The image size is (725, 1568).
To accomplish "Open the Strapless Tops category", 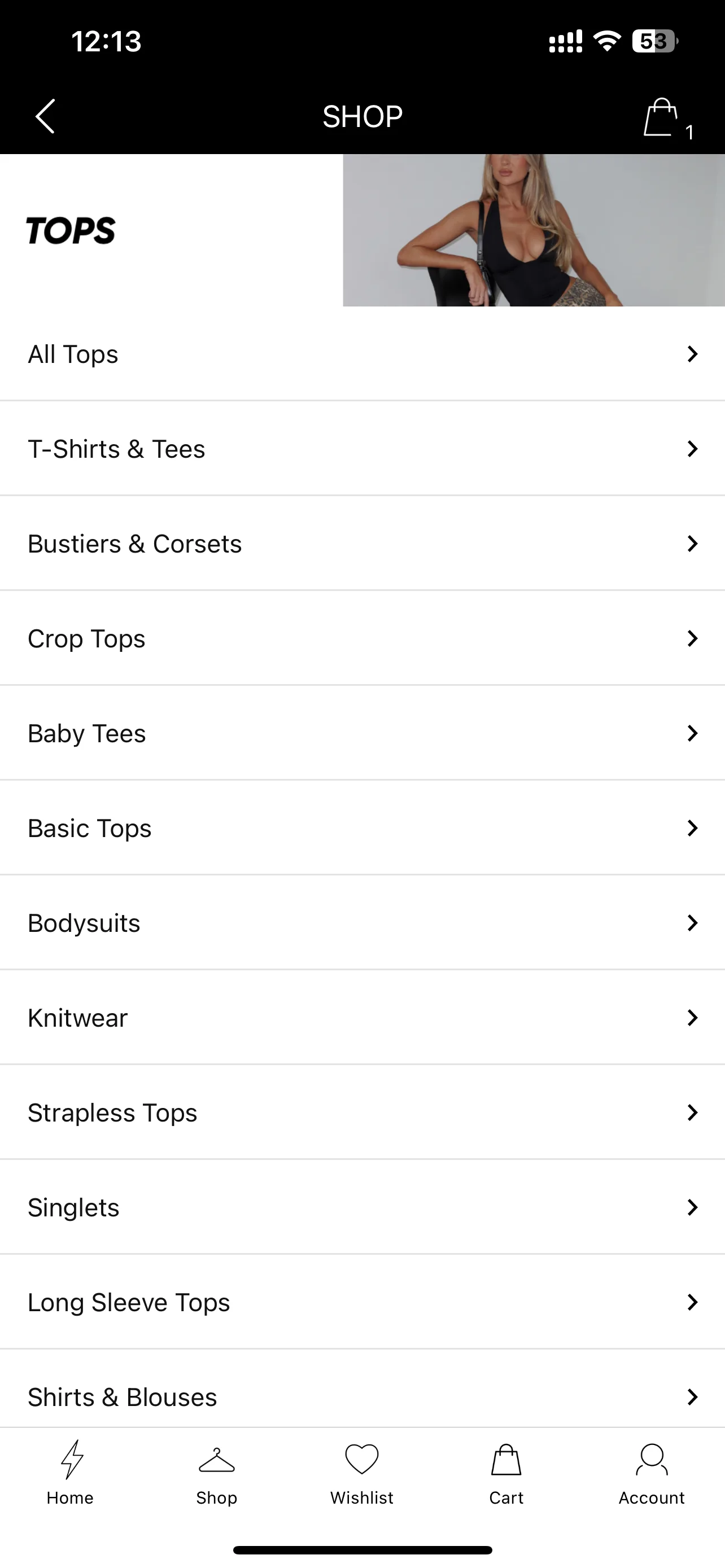I will click(362, 1113).
